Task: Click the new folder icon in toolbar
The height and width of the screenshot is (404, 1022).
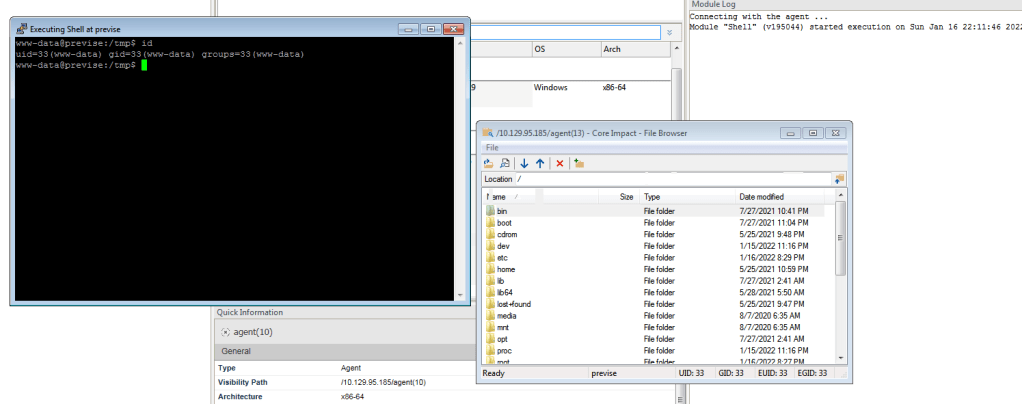Action: coord(579,163)
